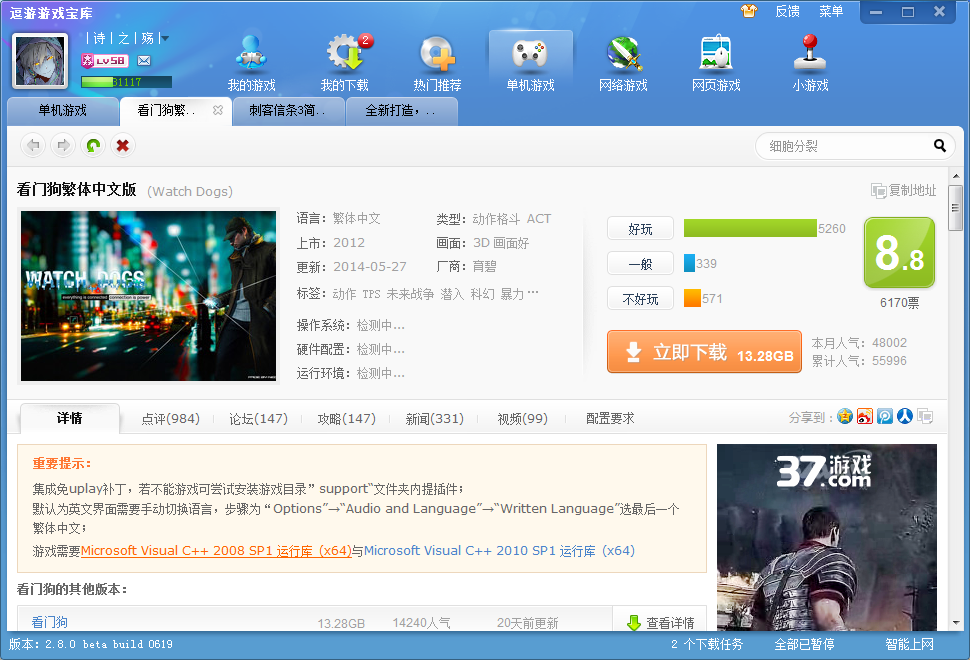Switch to the 刺客信条3简.. tab

pyautogui.click(x=288, y=111)
